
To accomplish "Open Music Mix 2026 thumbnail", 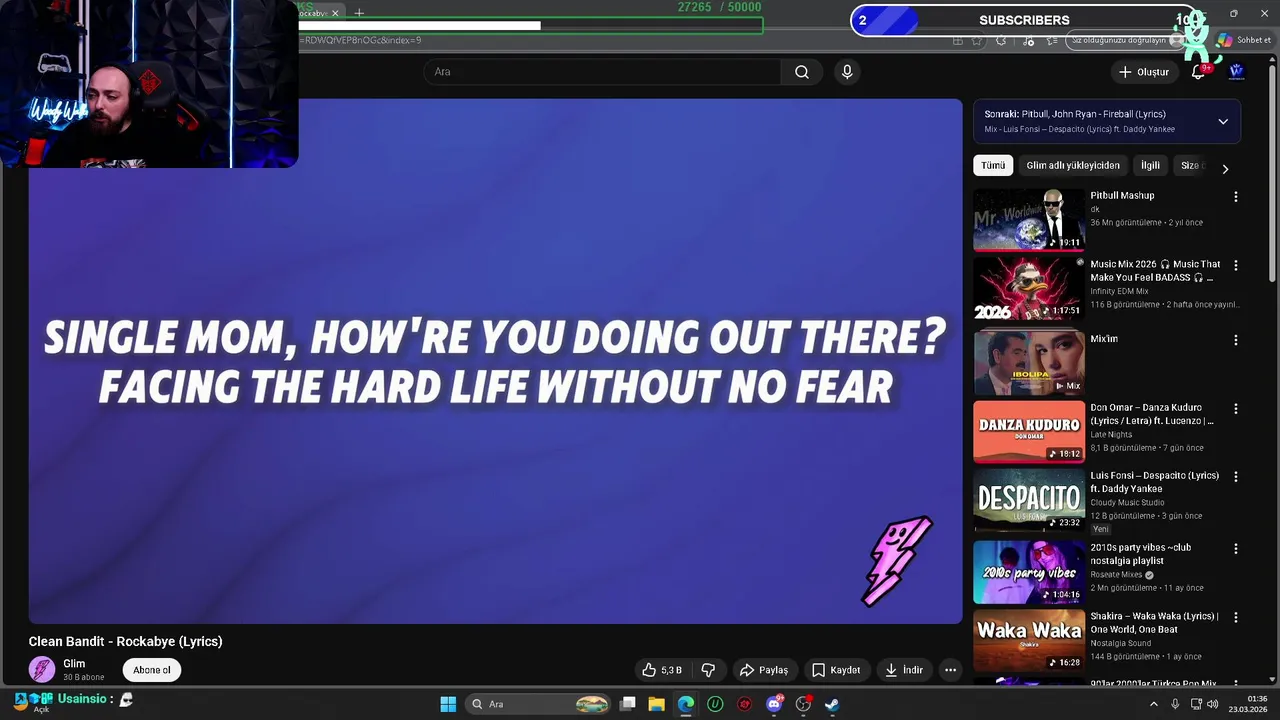I will 1029,289.
